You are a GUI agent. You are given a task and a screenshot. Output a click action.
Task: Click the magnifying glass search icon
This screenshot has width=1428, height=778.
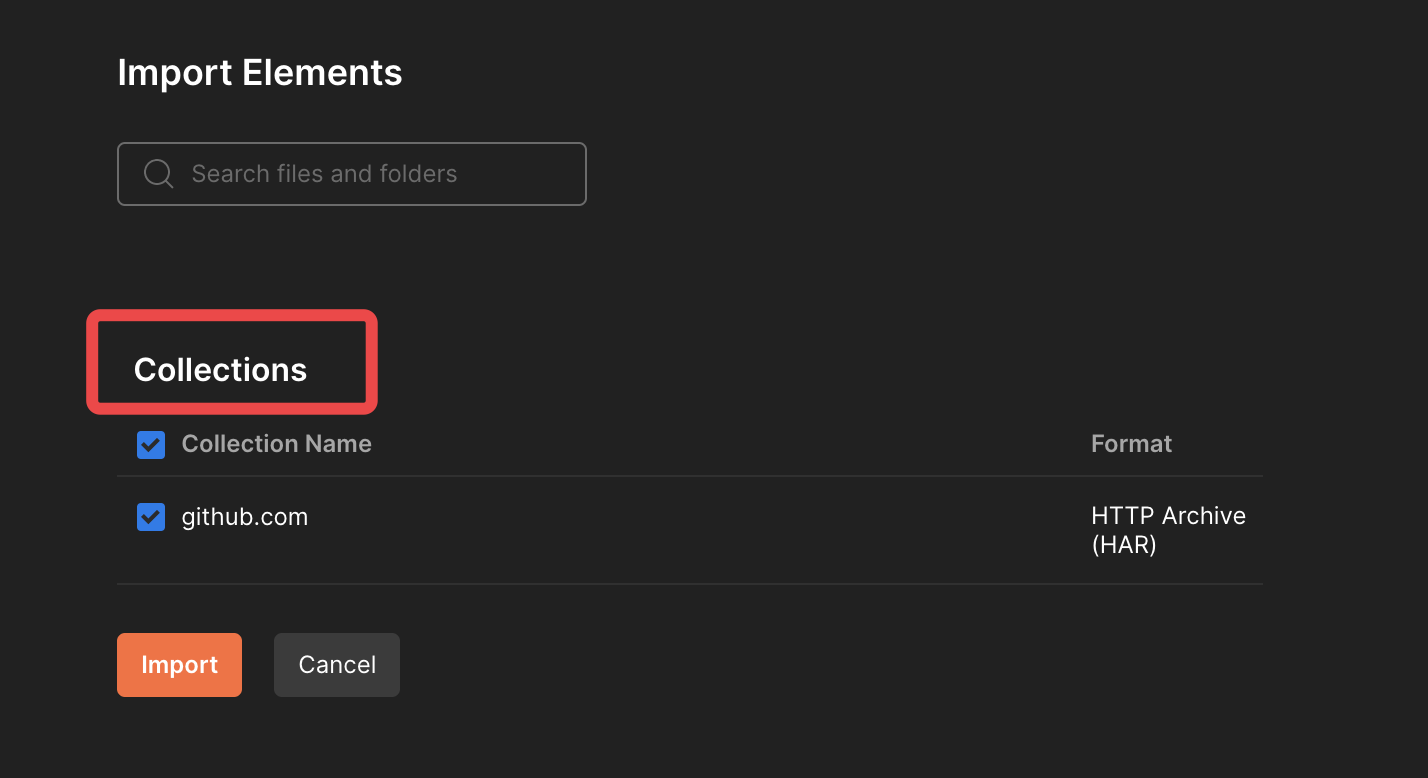pyautogui.click(x=158, y=174)
